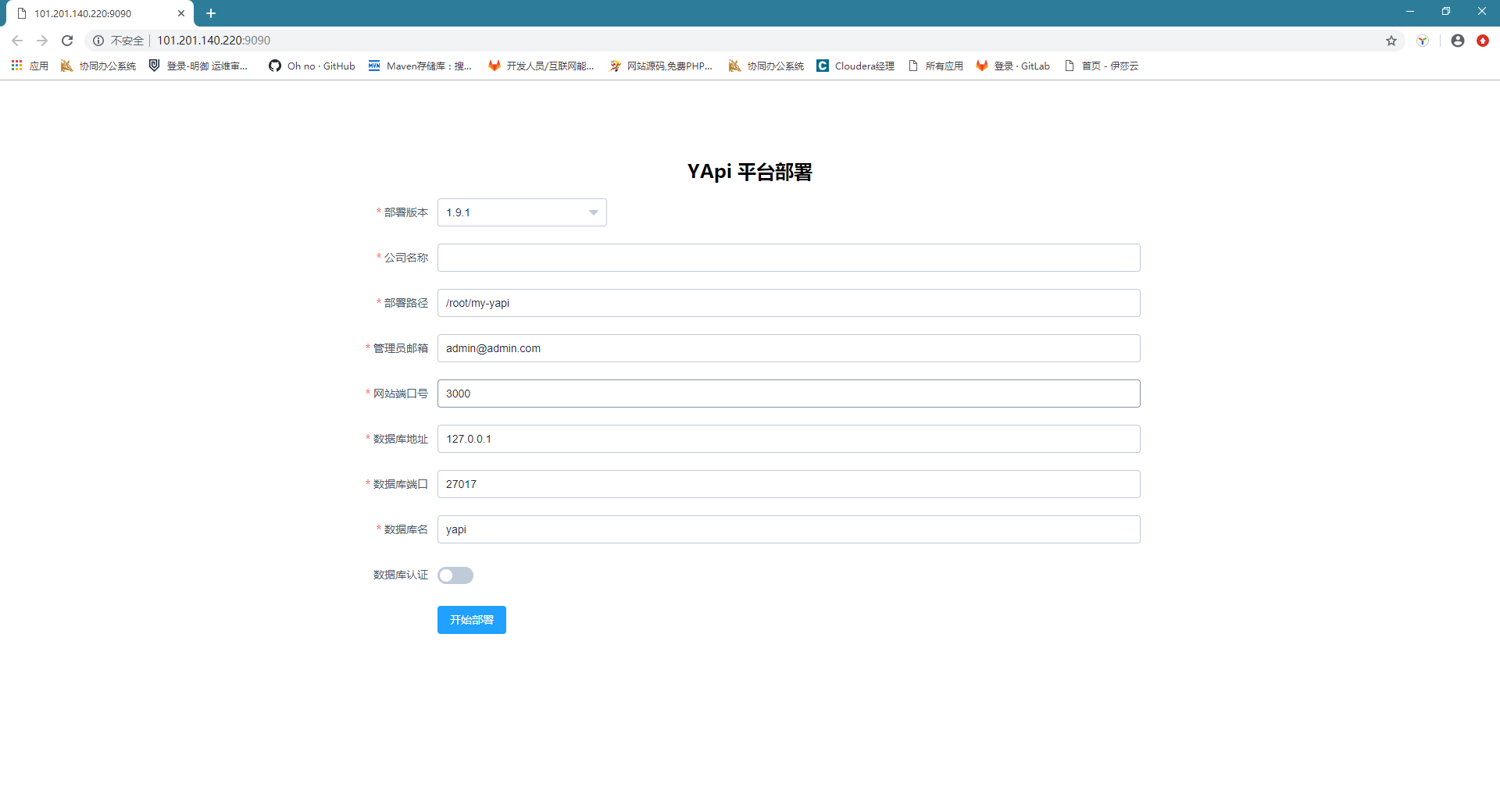Click the 部署版本 label
The image size is (1500, 812).
pos(406,212)
